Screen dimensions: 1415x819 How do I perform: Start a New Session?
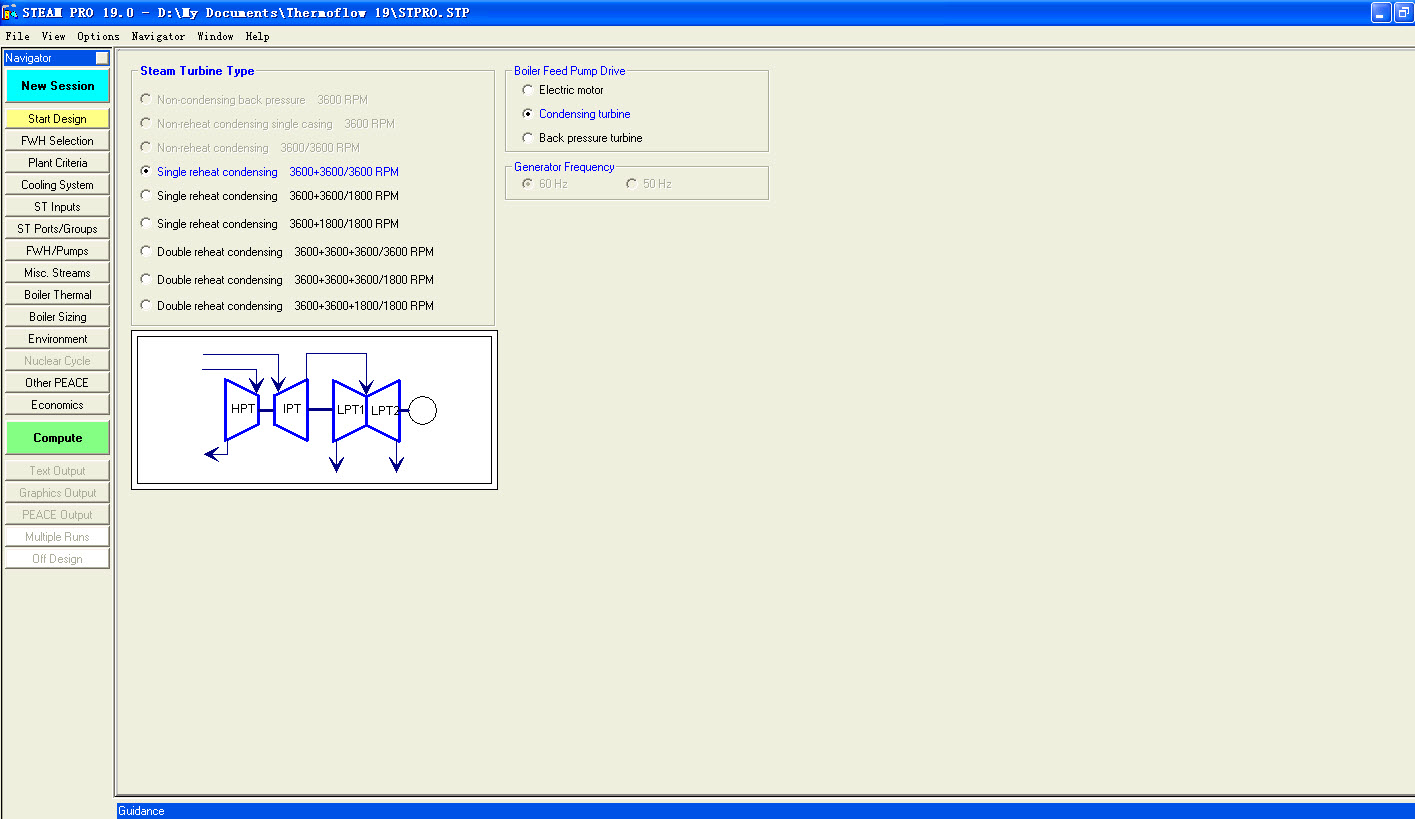point(57,86)
